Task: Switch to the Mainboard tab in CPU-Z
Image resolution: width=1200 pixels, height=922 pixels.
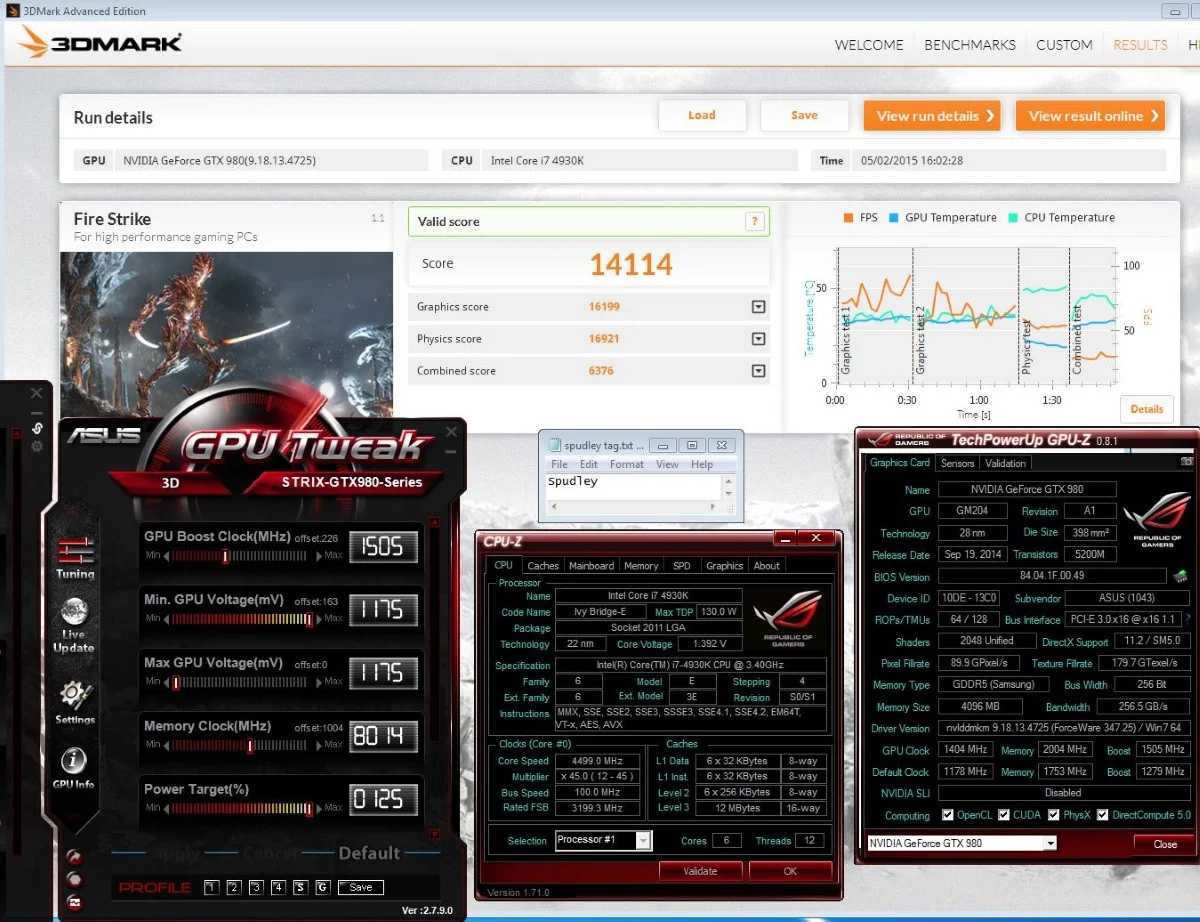Action: [591, 565]
